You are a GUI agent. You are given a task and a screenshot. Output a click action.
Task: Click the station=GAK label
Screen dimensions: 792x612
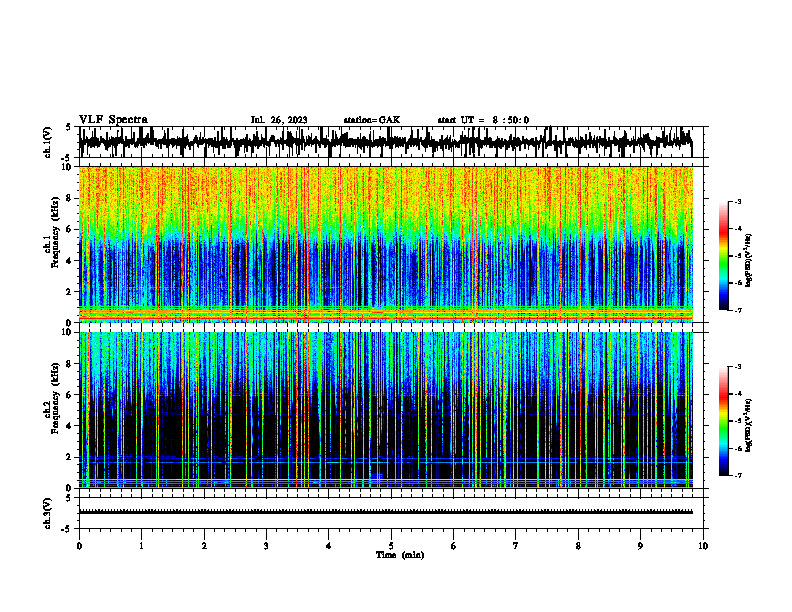tap(372, 120)
